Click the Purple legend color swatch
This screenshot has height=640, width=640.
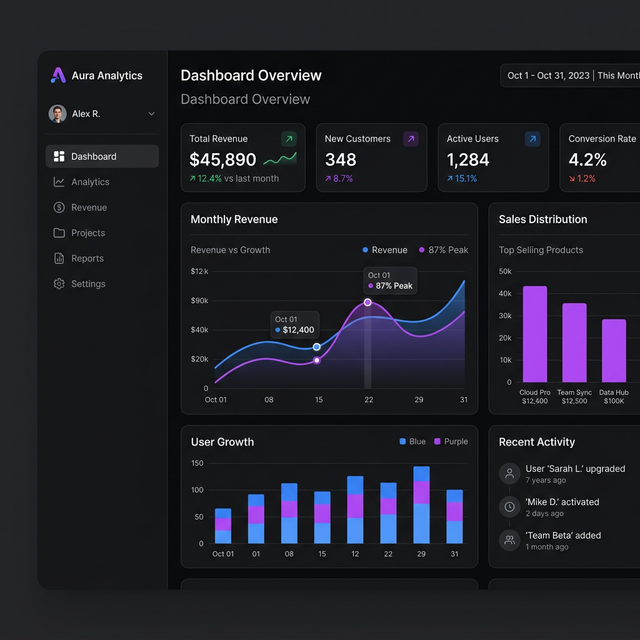click(438, 441)
